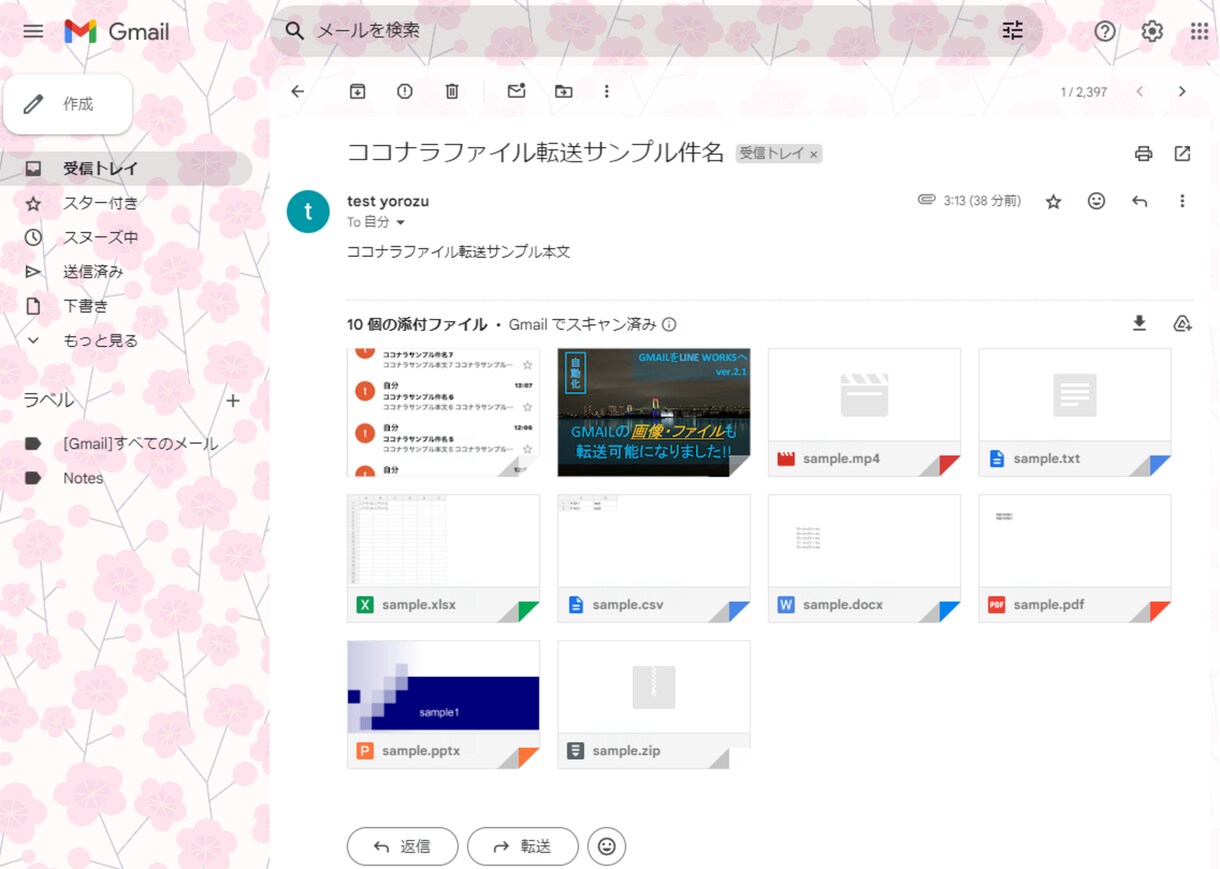
Task: Expand 'もっと見る' in sidebar
Action: (x=100, y=340)
